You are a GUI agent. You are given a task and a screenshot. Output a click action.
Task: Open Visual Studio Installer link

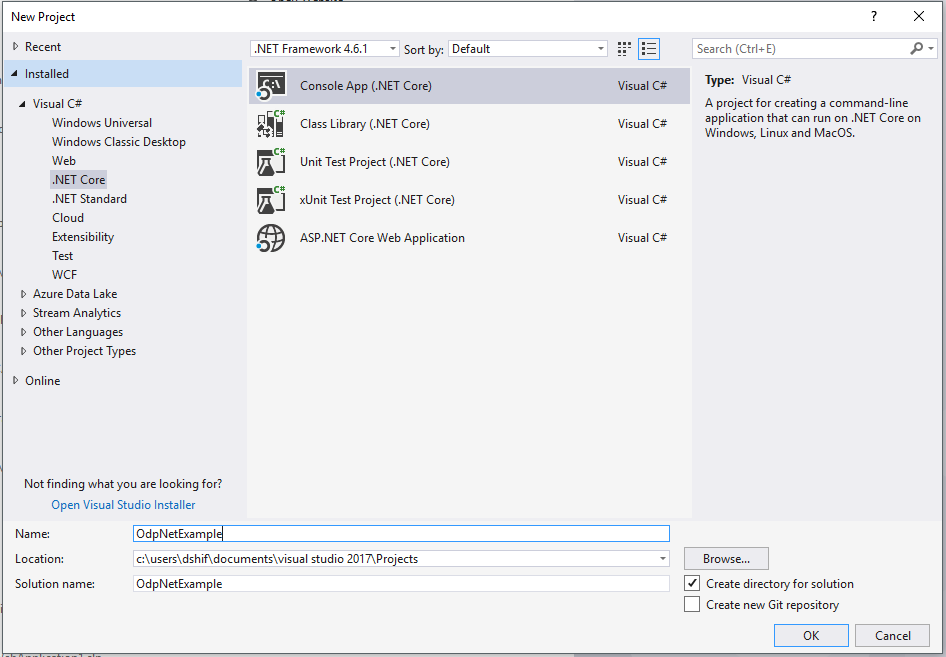123,504
